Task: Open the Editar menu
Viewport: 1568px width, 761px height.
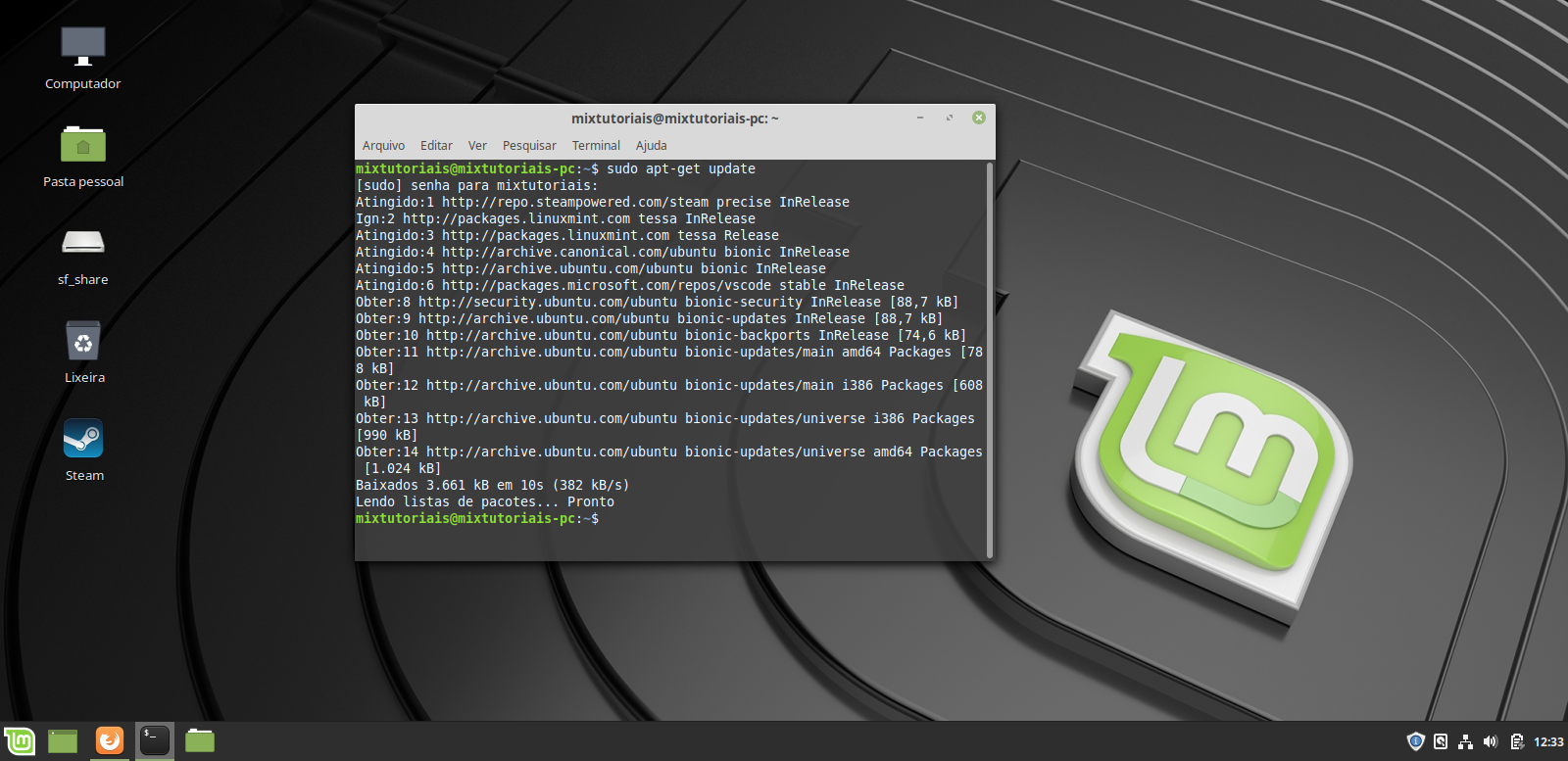Action: point(436,146)
